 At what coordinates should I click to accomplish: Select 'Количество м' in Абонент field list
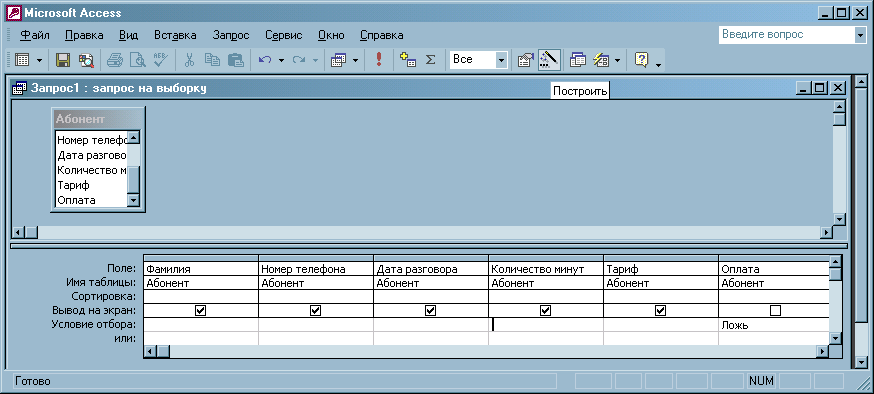(92, 170)
